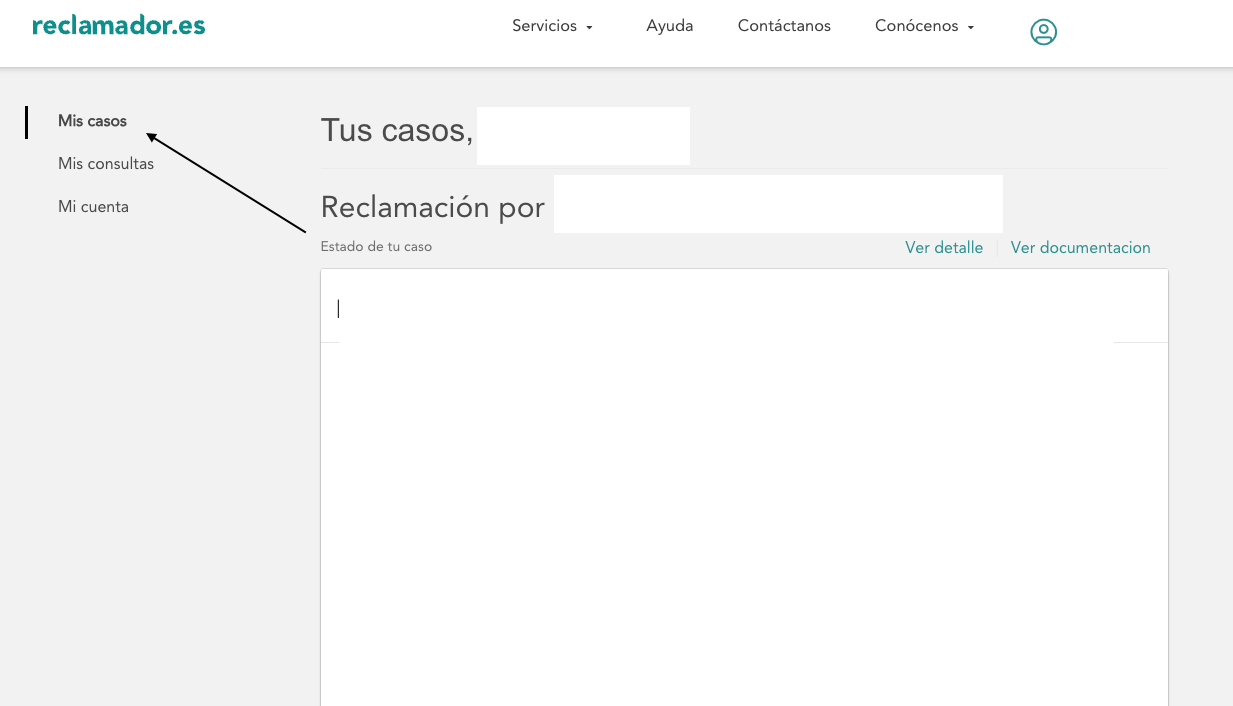Click the blank box after Reclamación por

(778, 204)
